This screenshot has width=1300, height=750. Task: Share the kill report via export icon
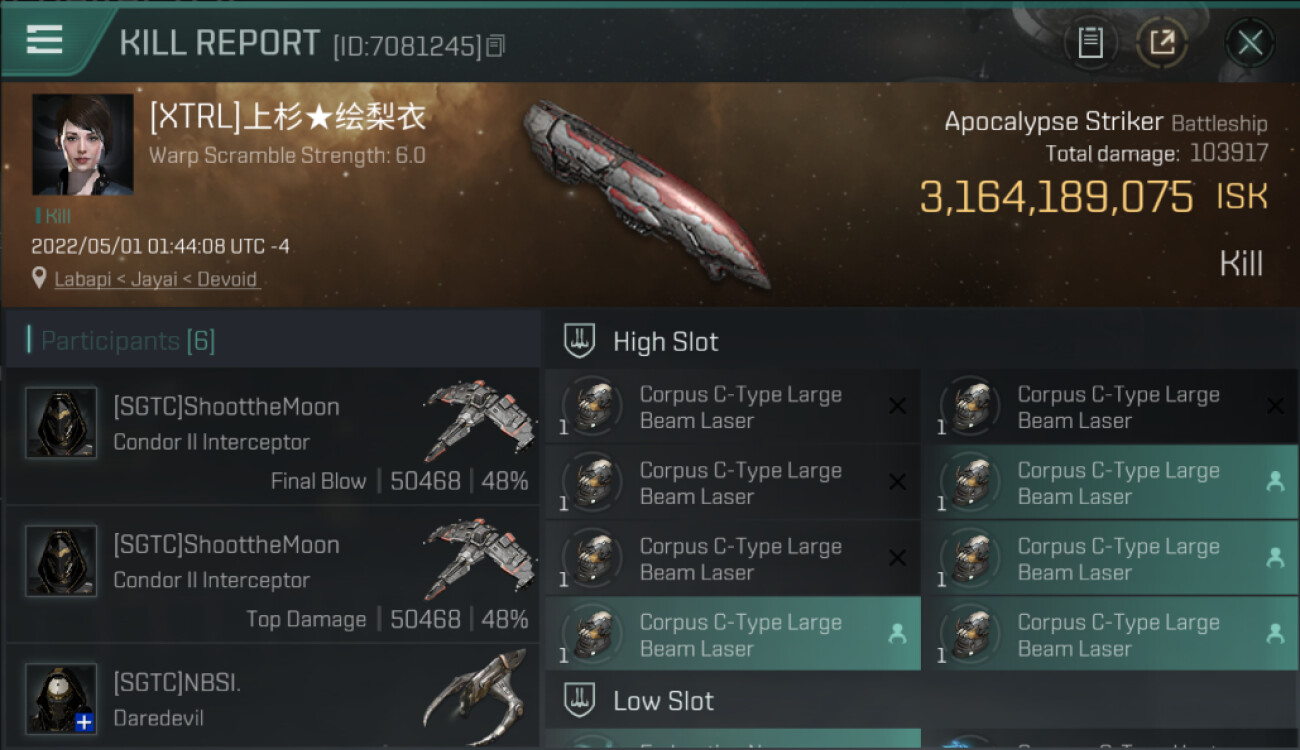pyautogui.click(x=1161, y=42)
